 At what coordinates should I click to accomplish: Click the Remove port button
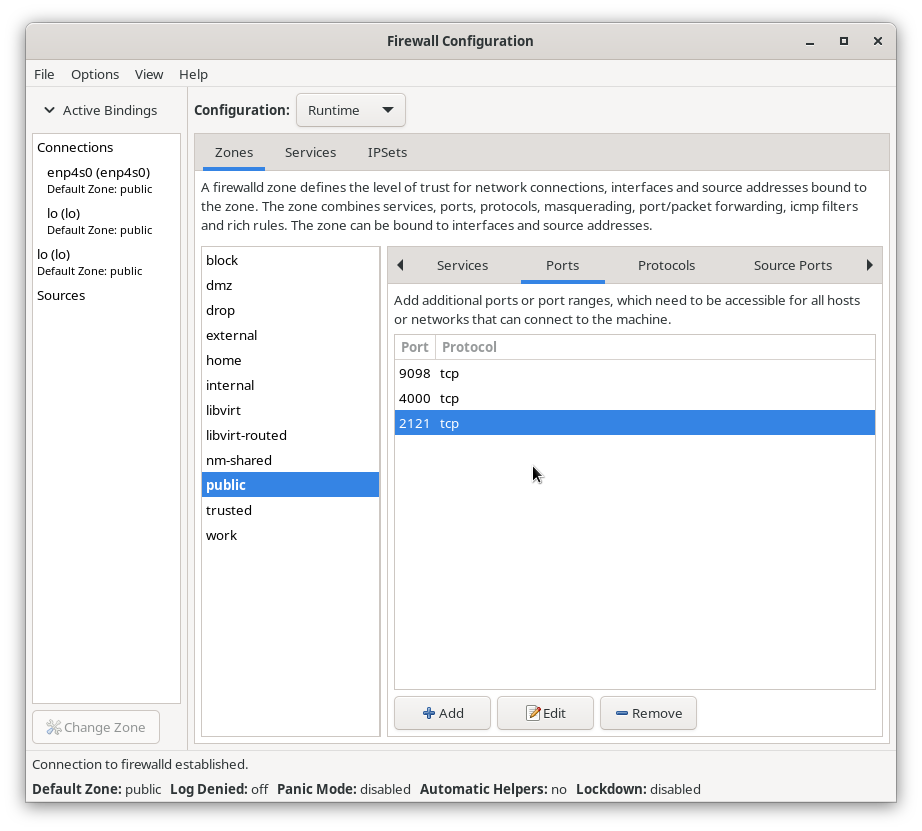pyautogui.click(x=648, y=713)
